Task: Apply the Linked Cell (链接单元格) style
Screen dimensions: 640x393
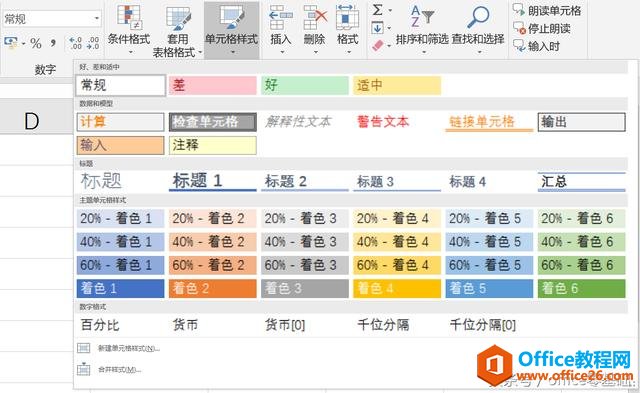Action: (489, 122)
